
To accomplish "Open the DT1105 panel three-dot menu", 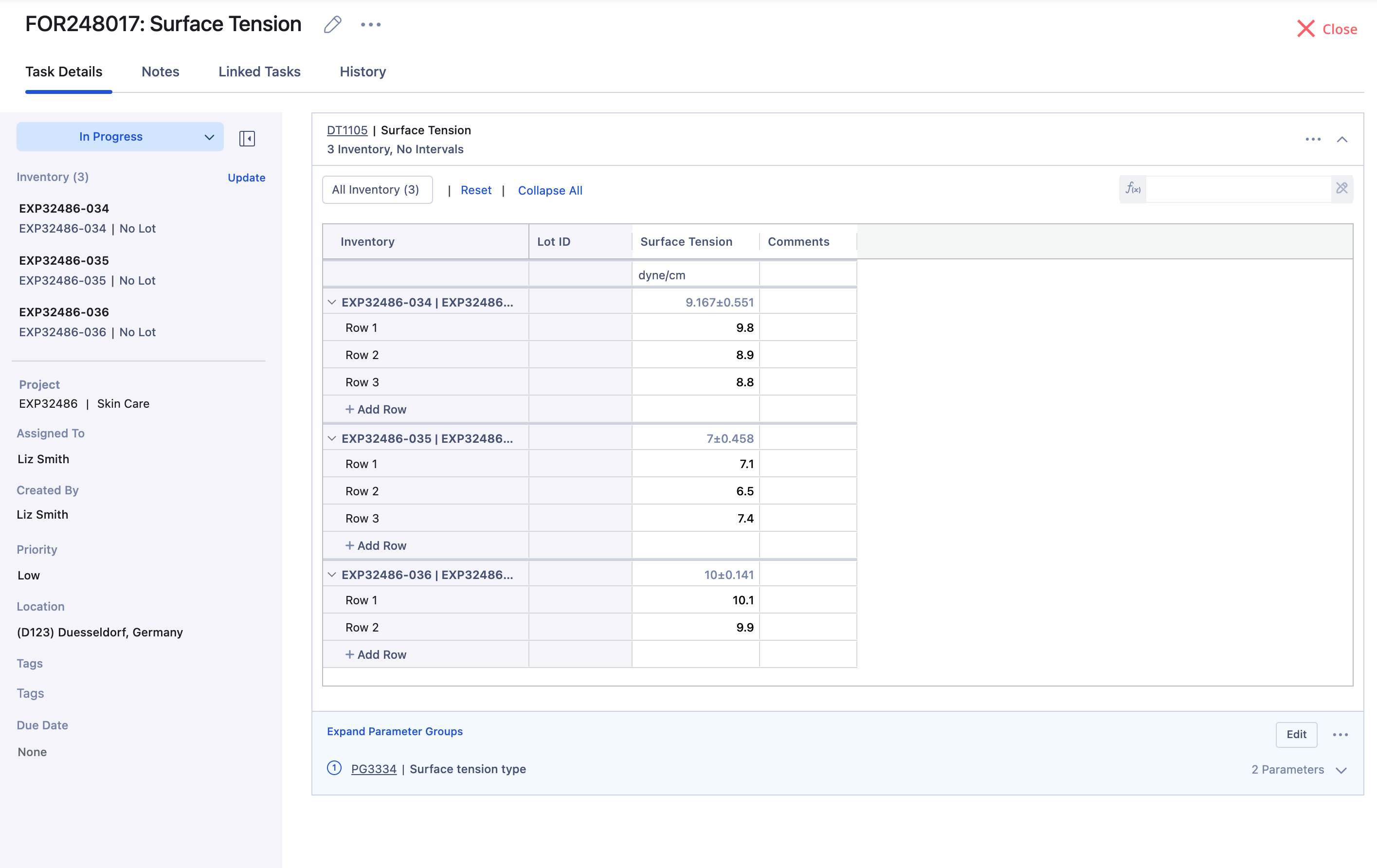I will point(1313,140).
